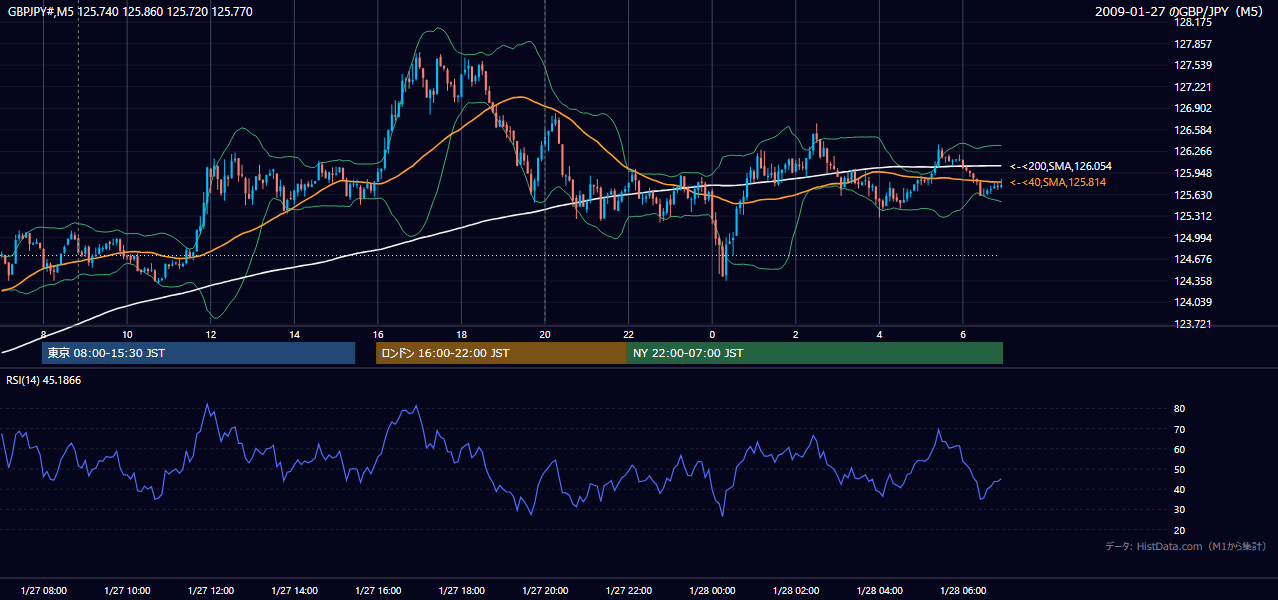This screenshot has width=1278, height=600.
Task: Click the 1/27 18:00 bottom time label
Action: click(461, 591)
